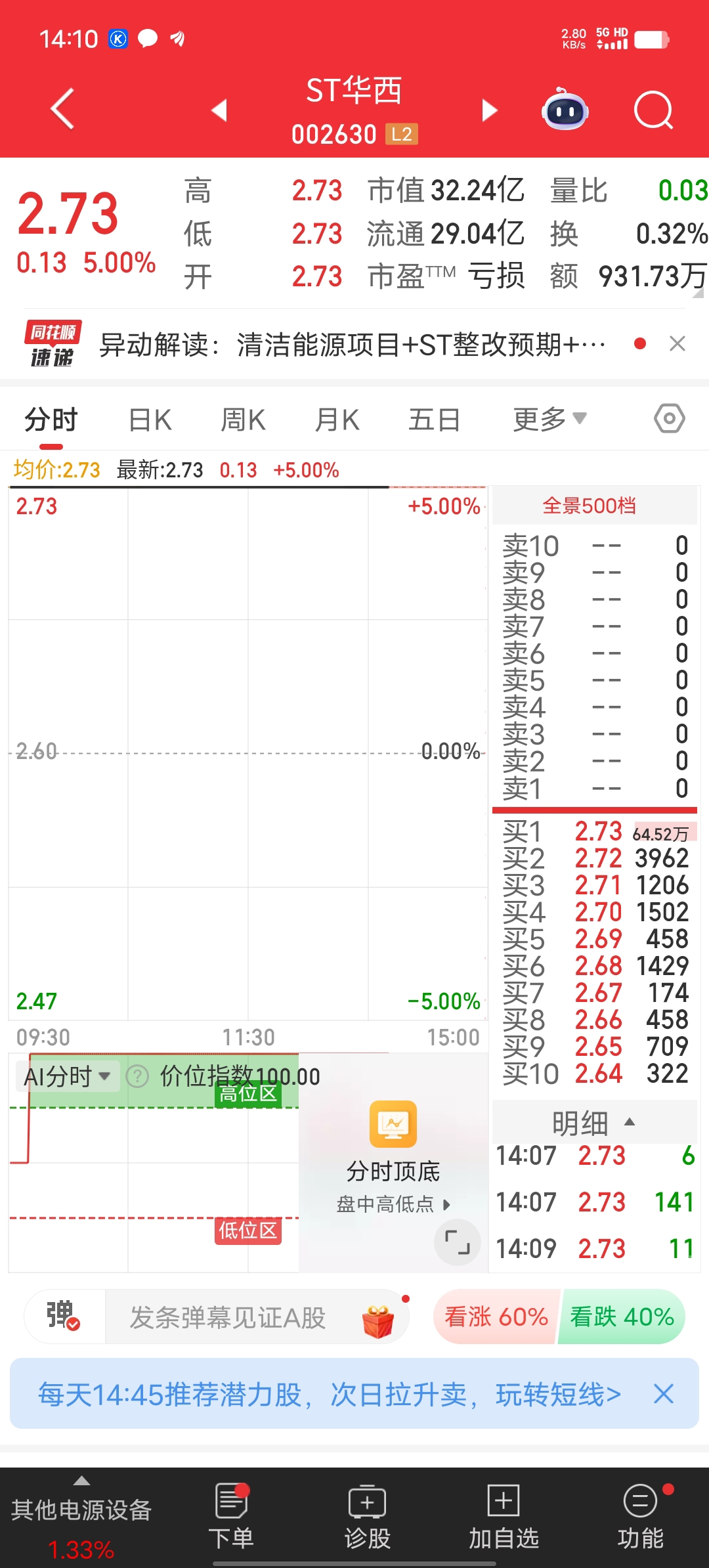Open 全景500档 order book

pos(594,506)
